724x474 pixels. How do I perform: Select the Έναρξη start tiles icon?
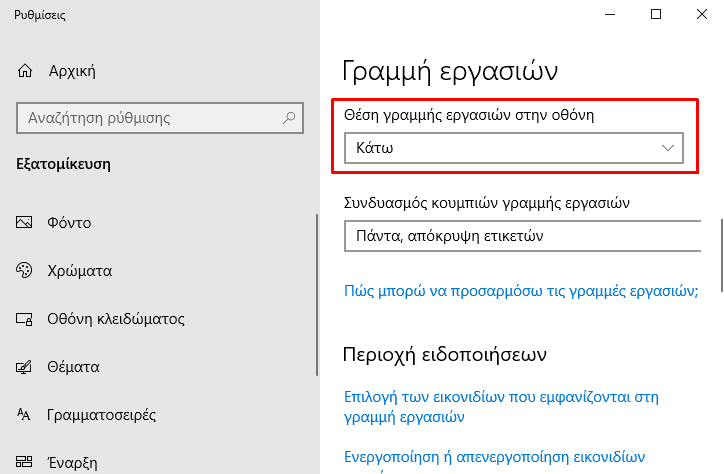[24, 462]
